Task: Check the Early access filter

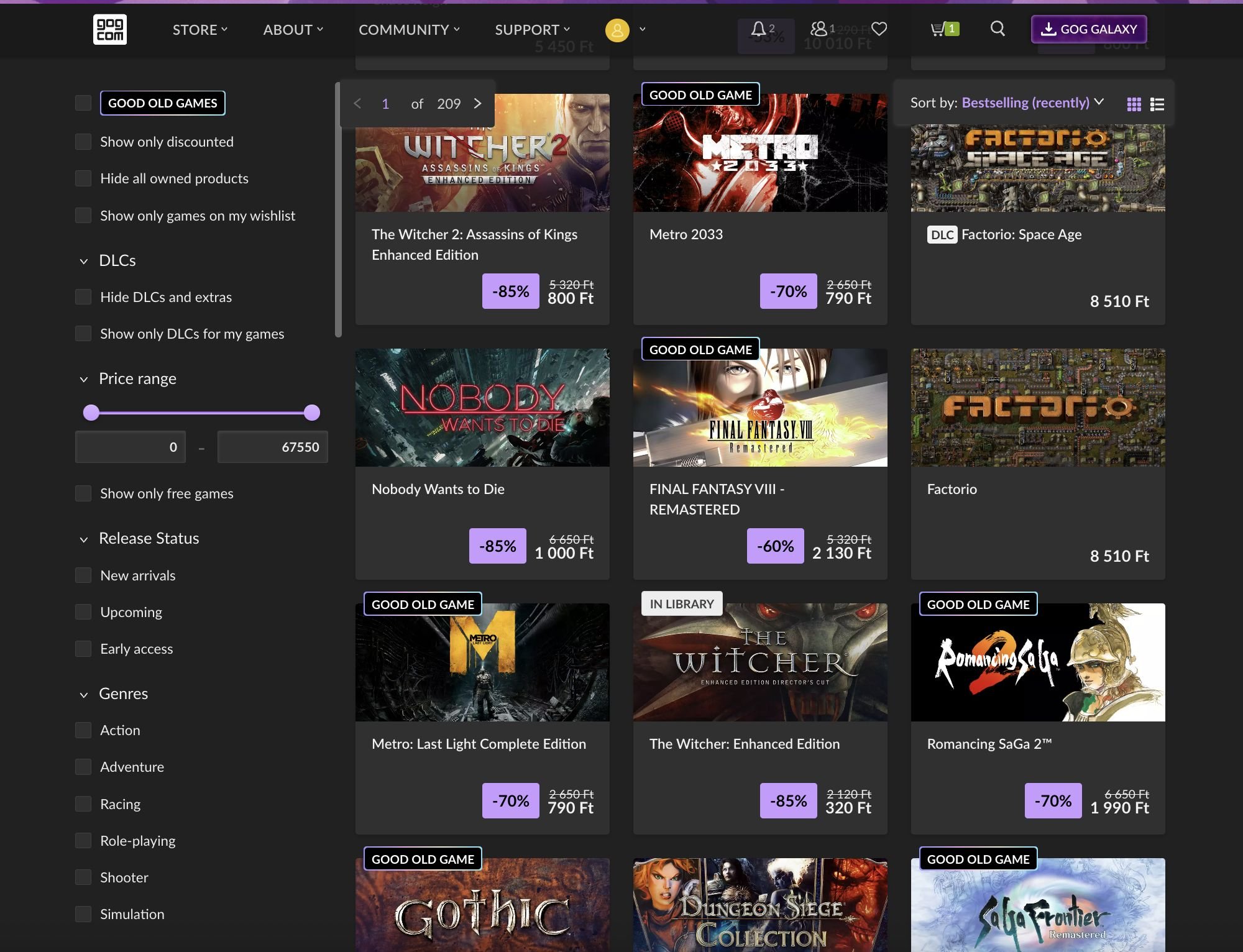Action: point(83,649)
